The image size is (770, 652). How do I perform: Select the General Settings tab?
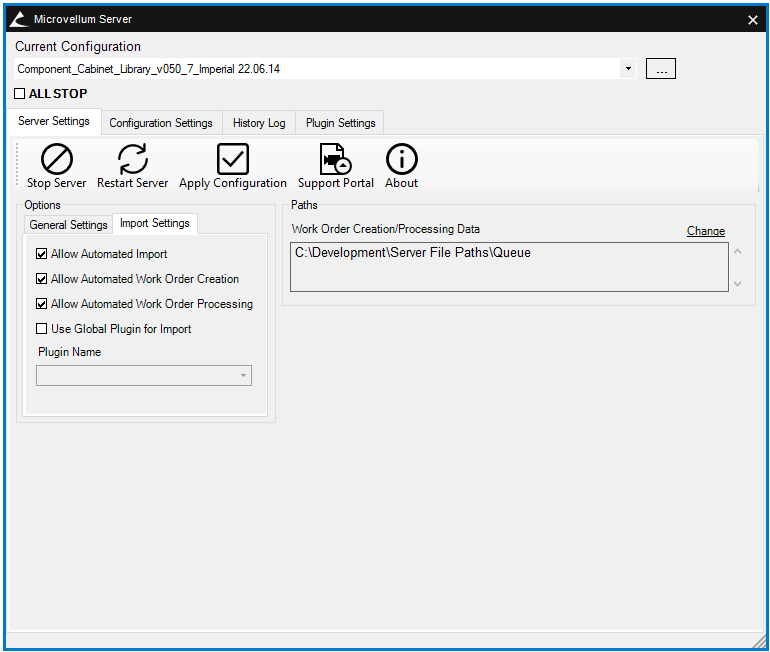pyautogui.click(x=68, y=225)
